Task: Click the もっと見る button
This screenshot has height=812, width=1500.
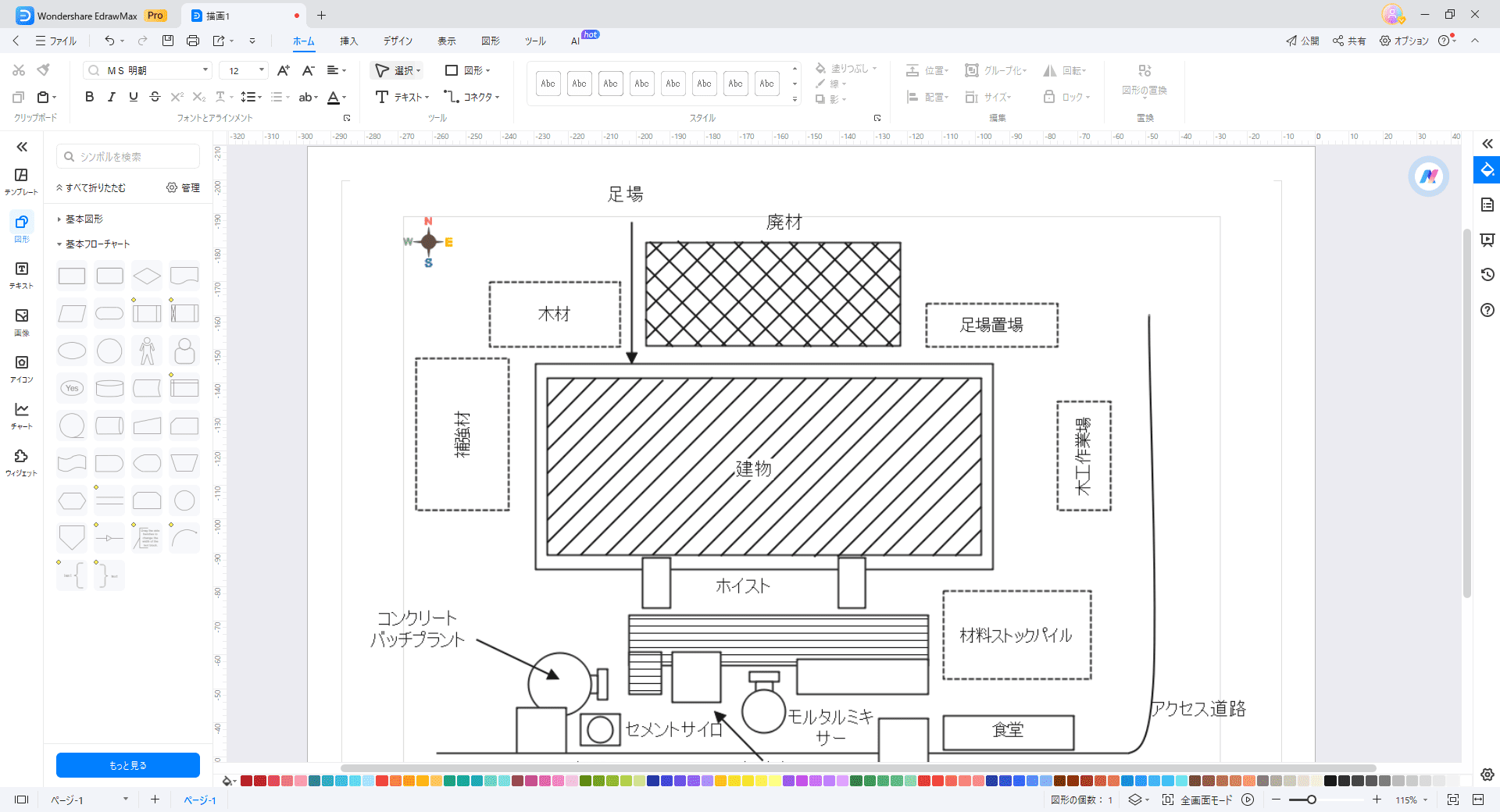Action: pyautogui.click(x=128, y=765)
